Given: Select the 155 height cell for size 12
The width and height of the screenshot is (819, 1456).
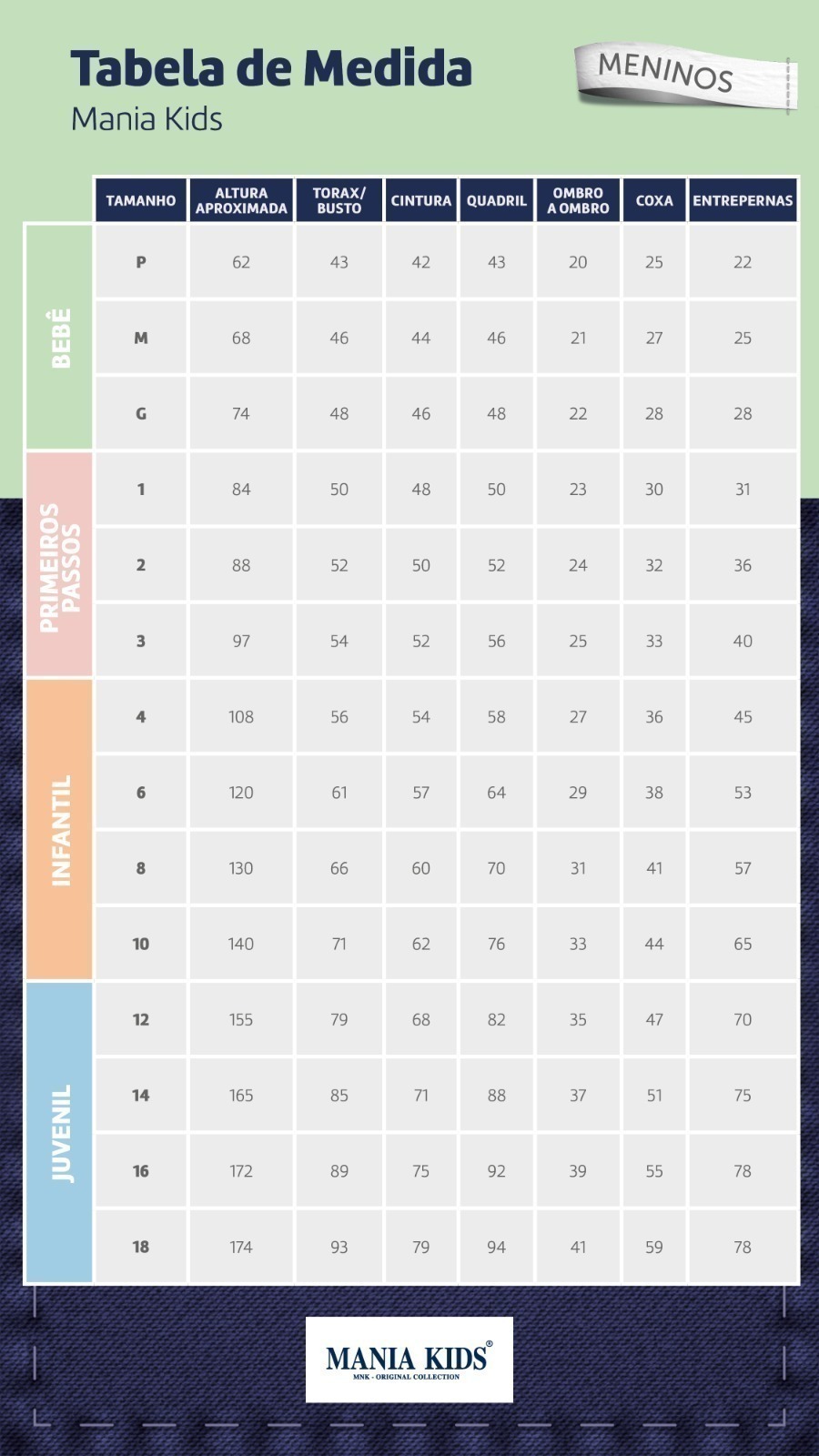Looking at the screenshot, I should click(241, 1019).
